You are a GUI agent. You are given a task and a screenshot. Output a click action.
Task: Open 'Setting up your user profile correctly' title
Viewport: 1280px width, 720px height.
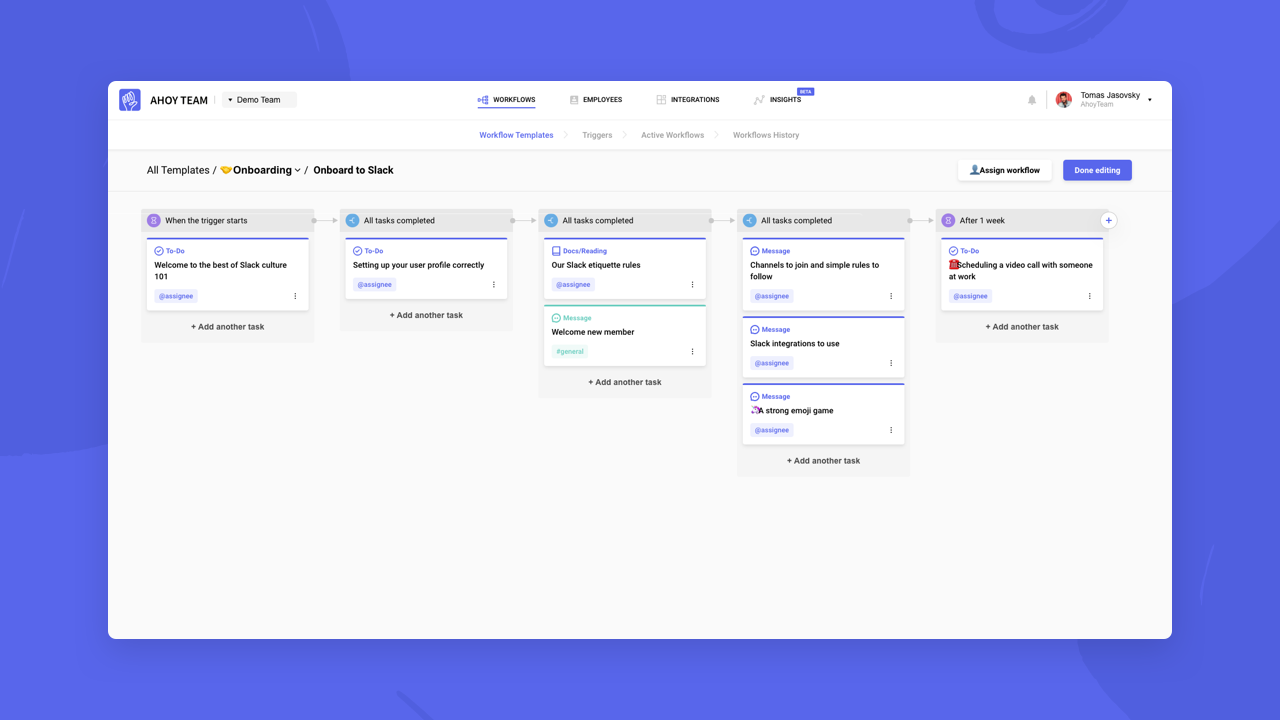[x=418, y=265]
